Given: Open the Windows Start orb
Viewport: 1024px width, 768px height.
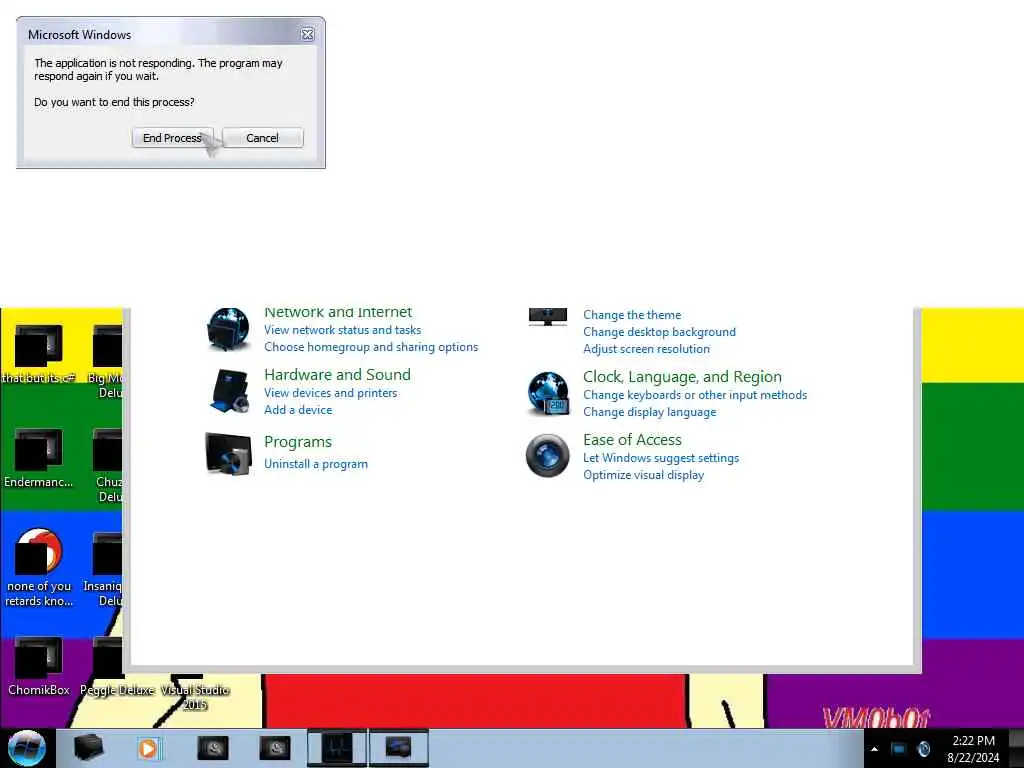Looking at the screenshot, I should pos(27,748).
